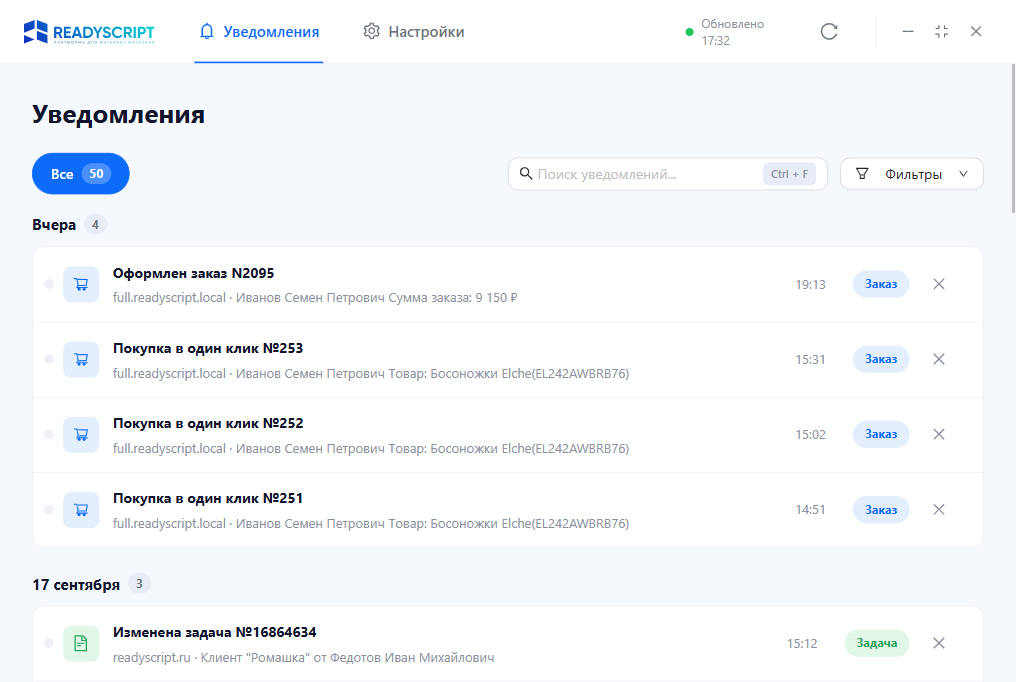Screen dimensions: 1016x682
Task: Dismiss the Оформлен заказ N2095 notification
Action: (939, 284)
